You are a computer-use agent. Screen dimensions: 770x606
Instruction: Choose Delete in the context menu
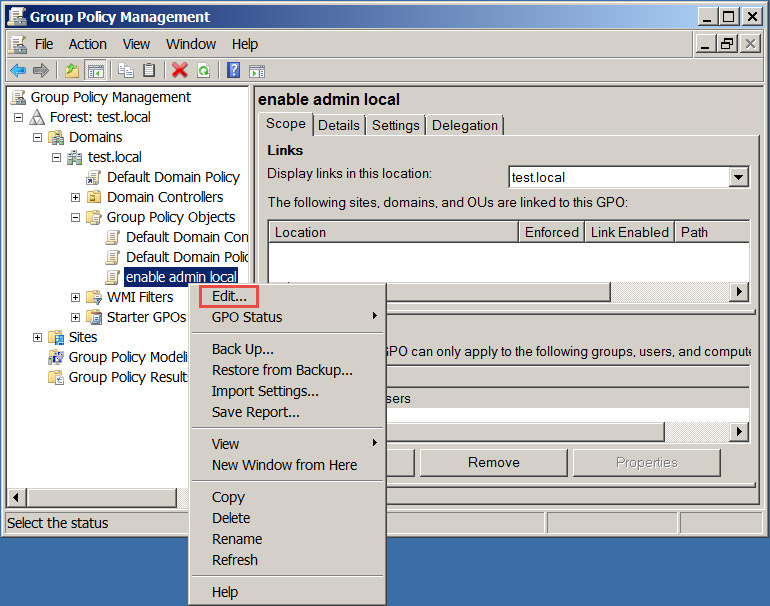pyautogui.click(x=287, y=518)
